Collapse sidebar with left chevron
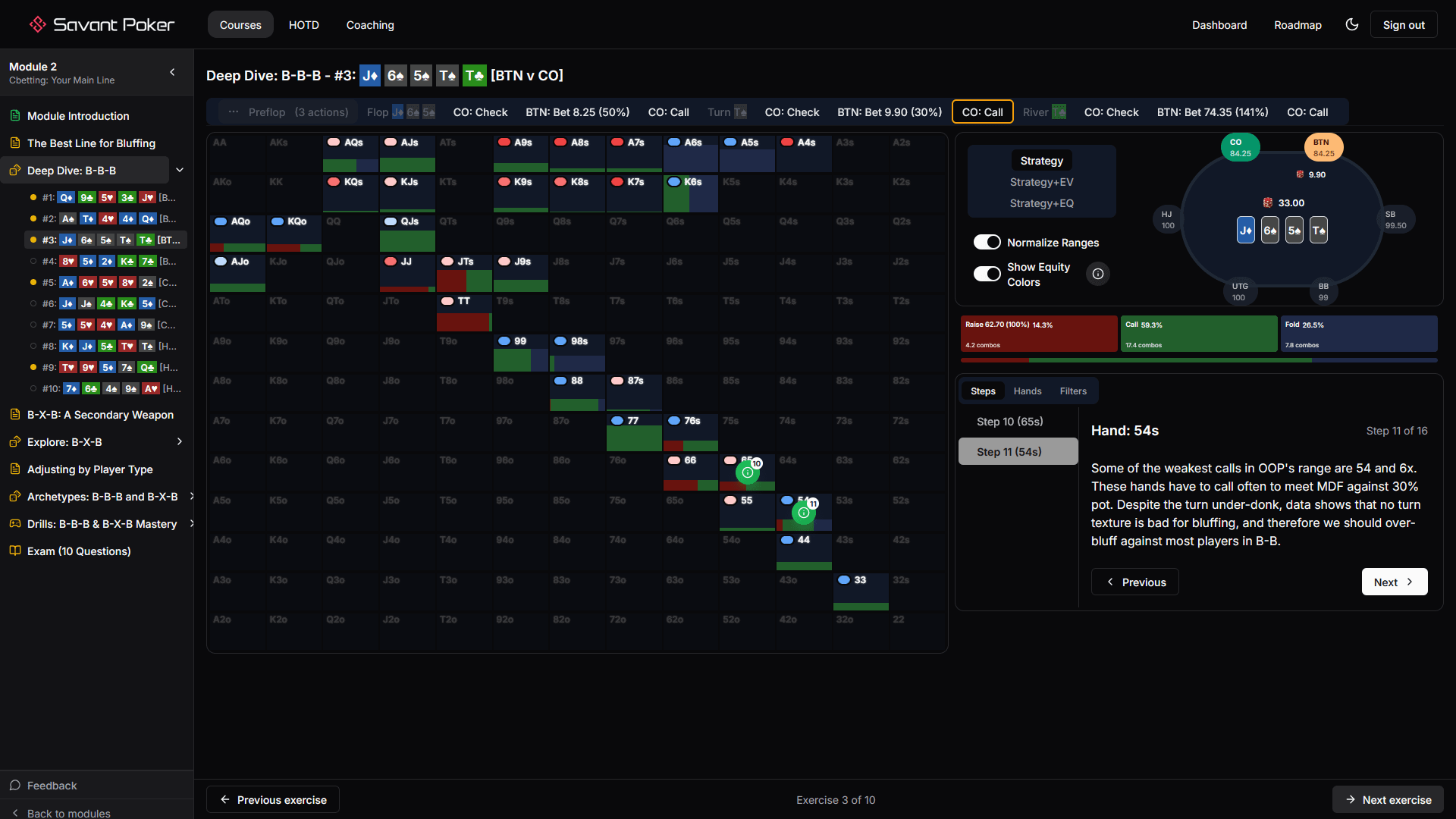Screen dimensions: 1456x819 [x=172, y=72]
